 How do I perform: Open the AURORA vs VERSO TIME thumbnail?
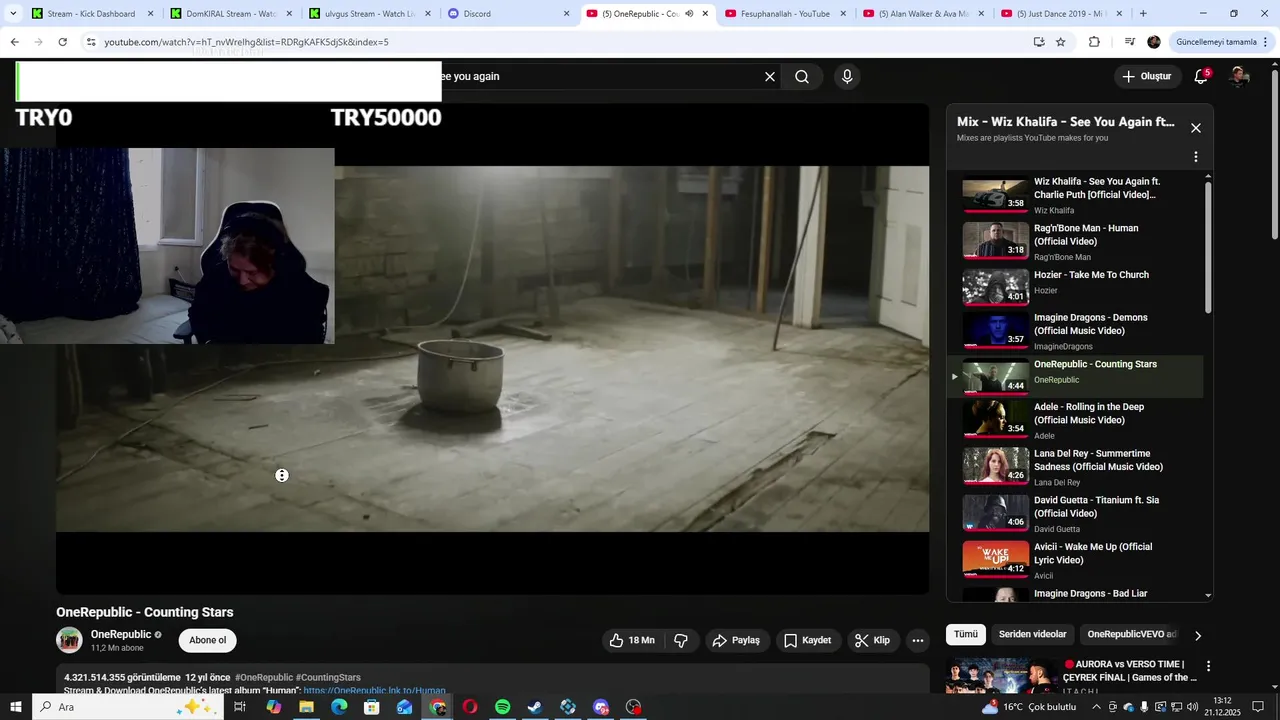[1001, 676]
